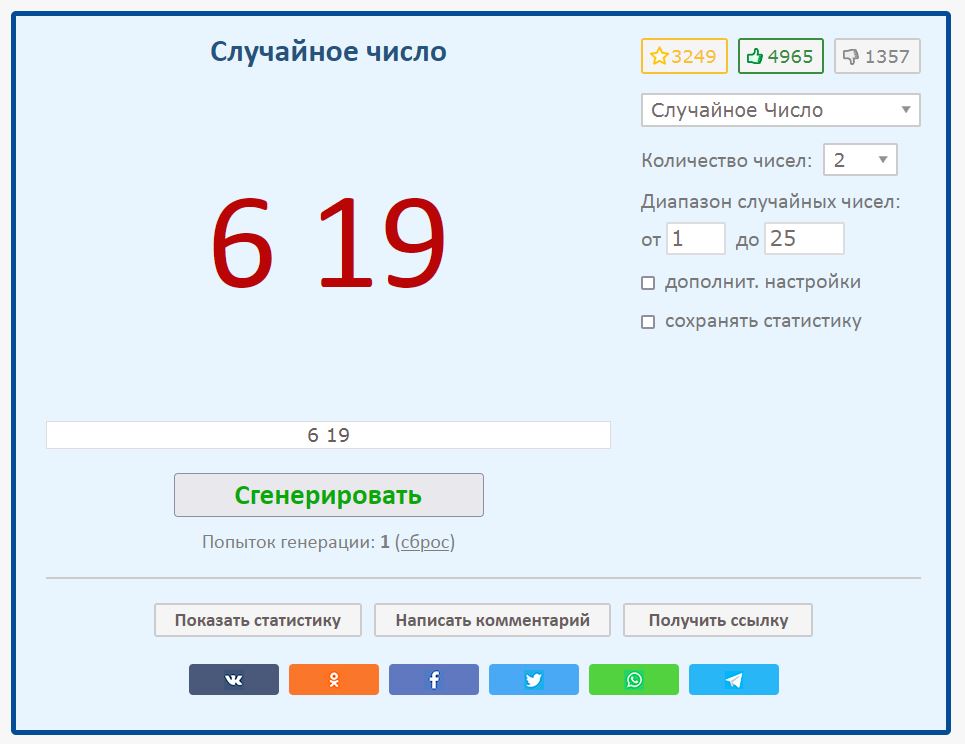The width and height of the screenshot is (965, 744).
Task: Focus the range maximum 'до' field
Action: click(804, 239)
